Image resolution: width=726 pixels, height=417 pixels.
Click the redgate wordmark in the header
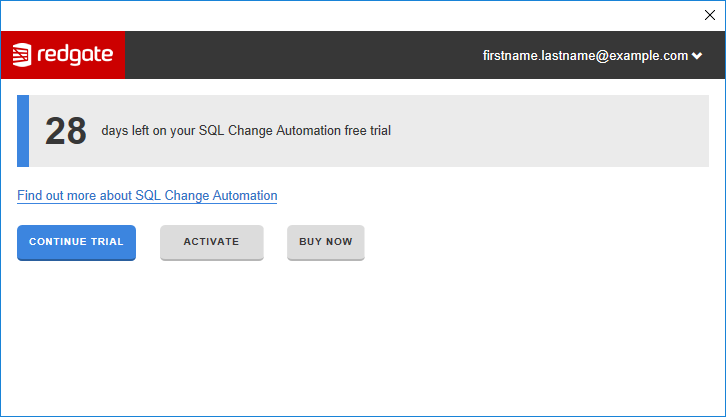(75, 55)
